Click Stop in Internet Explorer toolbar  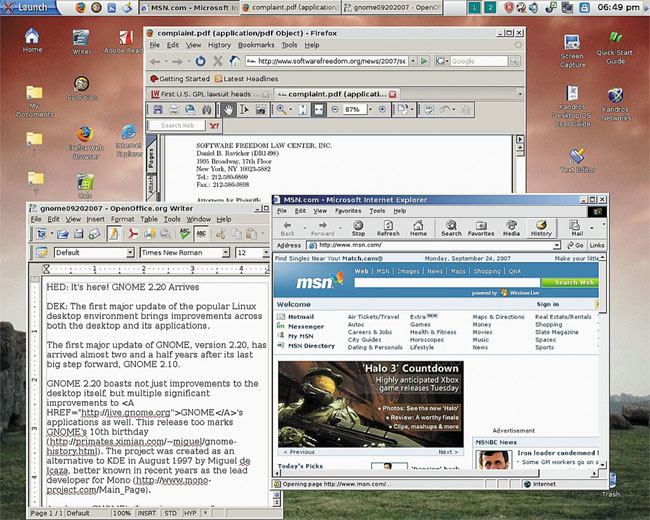[358, 228]
